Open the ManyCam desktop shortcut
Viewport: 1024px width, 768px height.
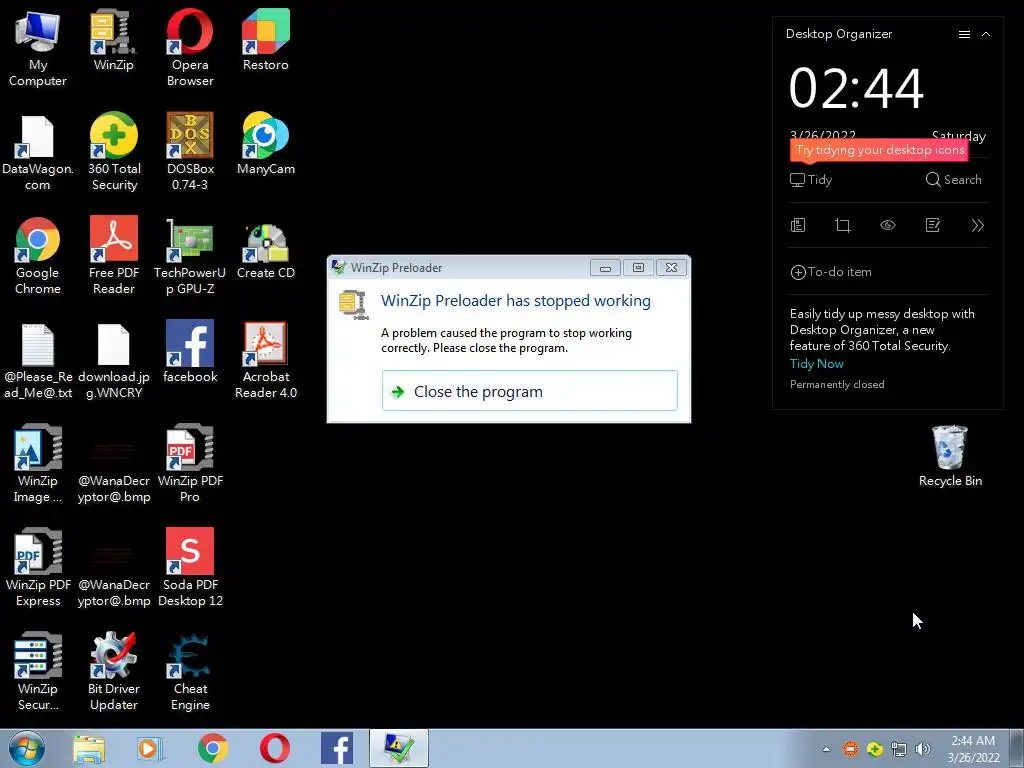pyautogui.click(x=266, y=144)
